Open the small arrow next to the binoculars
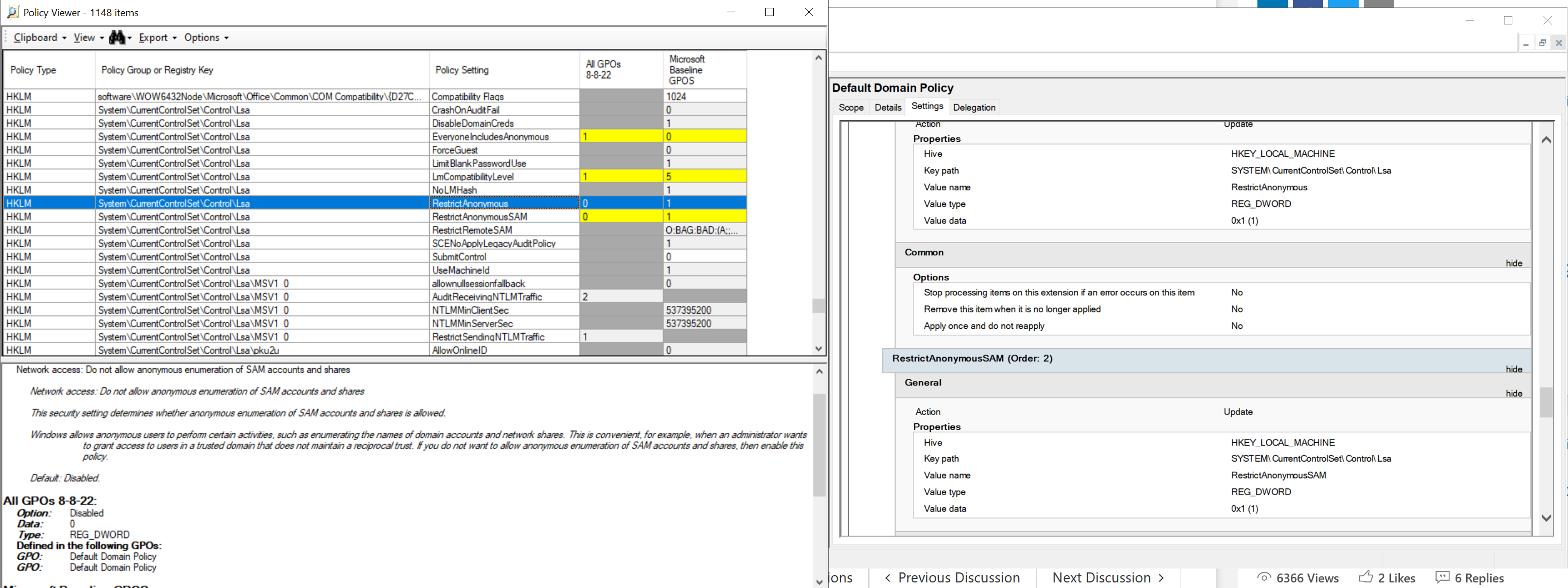Viewport: 1568px width, 588px height. tap(129, 38)
